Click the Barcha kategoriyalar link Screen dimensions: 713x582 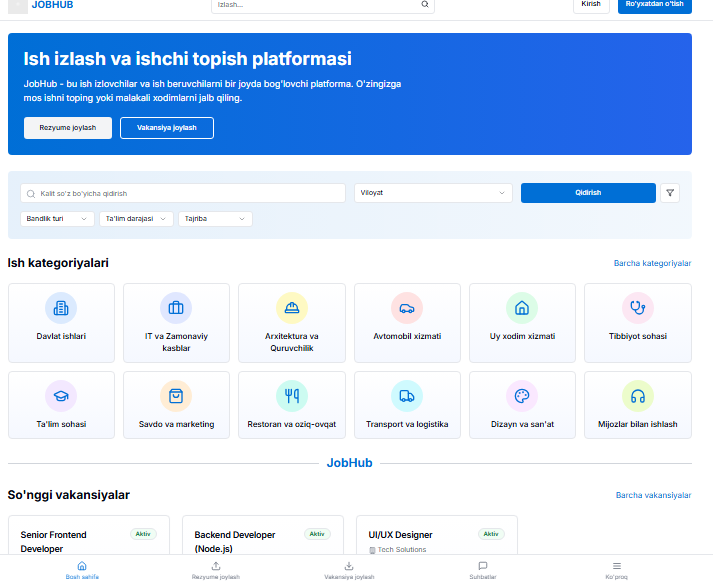(652, 263)
